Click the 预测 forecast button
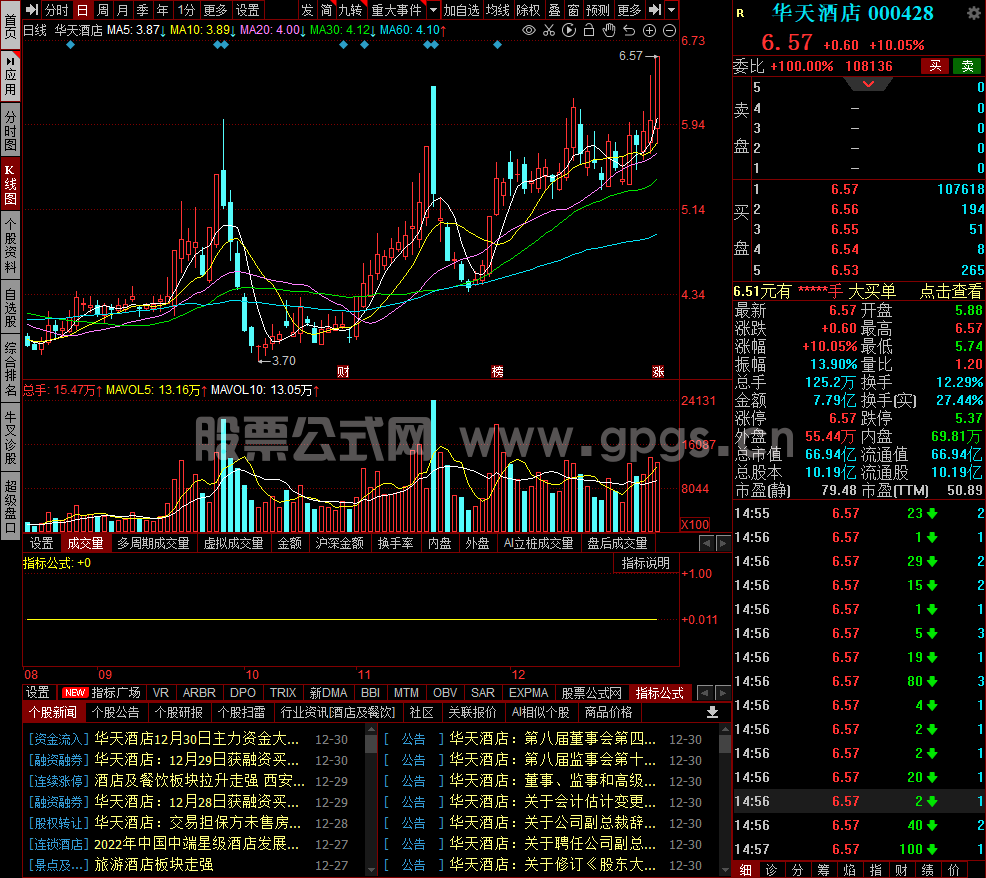Viewport: 986px width, 878px height. click(x=597, y=10)
